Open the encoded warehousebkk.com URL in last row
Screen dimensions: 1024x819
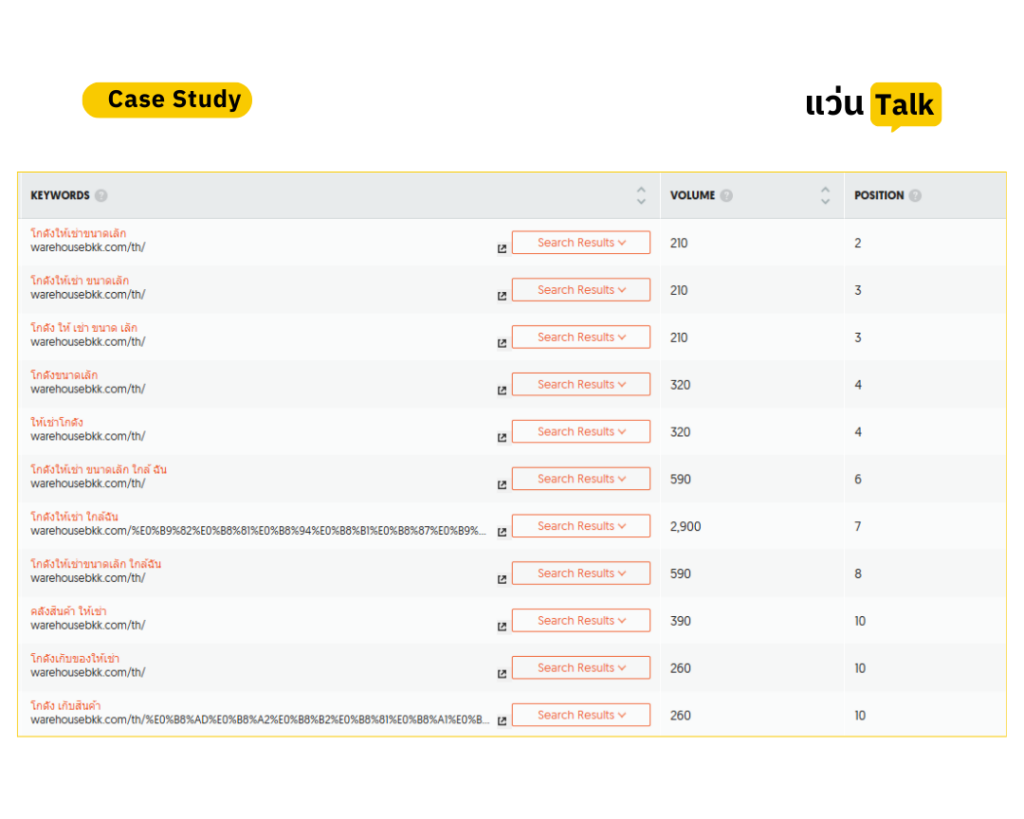[260, 720]
